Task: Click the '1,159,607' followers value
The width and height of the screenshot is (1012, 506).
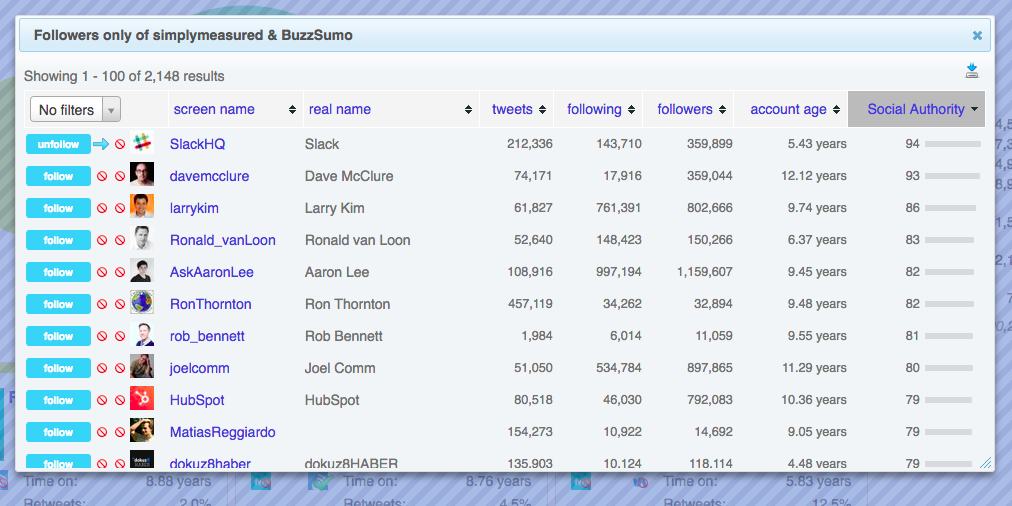Action: 705,272
